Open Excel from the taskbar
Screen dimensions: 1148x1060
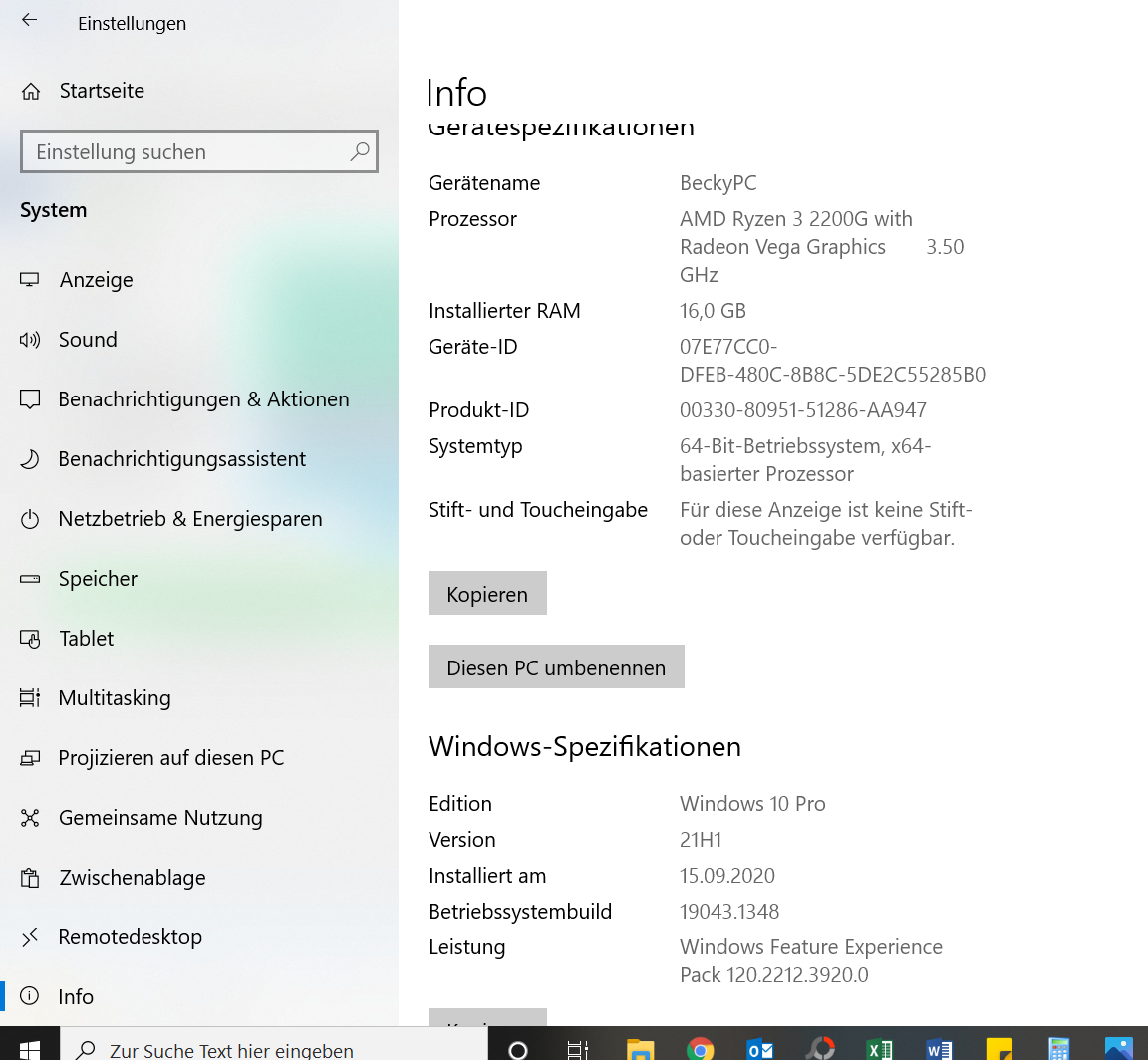pyautogui.click(x=879, y=1048)
